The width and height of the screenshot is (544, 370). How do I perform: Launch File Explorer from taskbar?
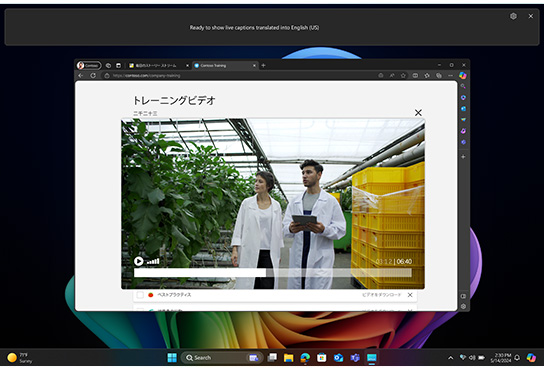click(x=288, y=358)
